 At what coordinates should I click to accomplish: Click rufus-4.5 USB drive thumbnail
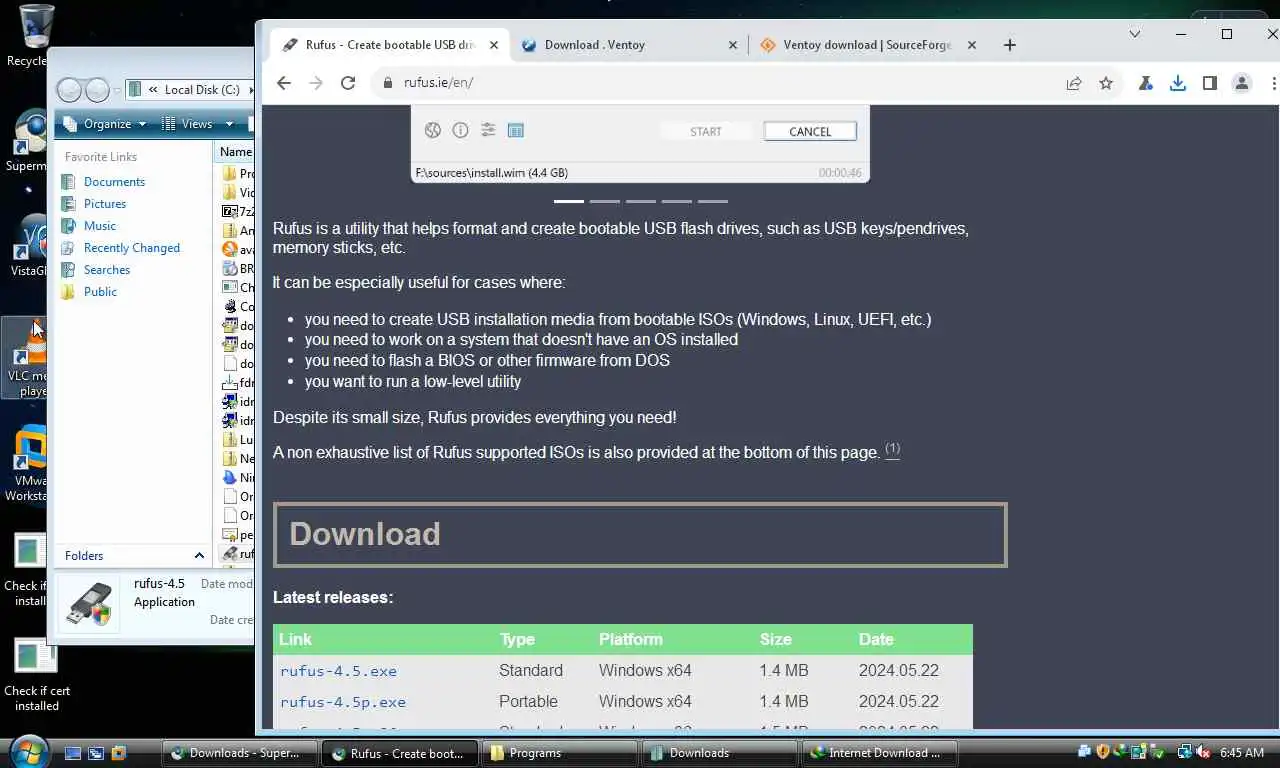point(89,604)
